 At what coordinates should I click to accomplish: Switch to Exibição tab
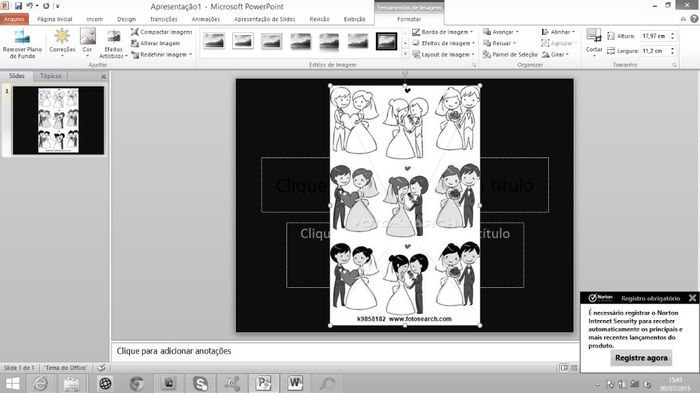tap(354, 19)
